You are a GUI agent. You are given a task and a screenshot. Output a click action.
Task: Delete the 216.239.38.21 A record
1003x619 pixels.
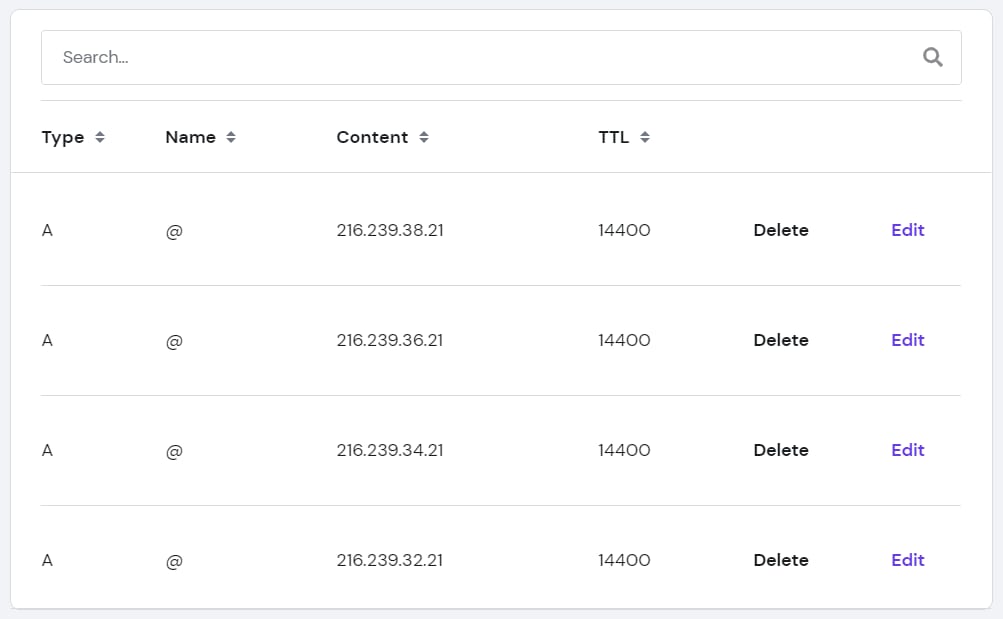781,230
